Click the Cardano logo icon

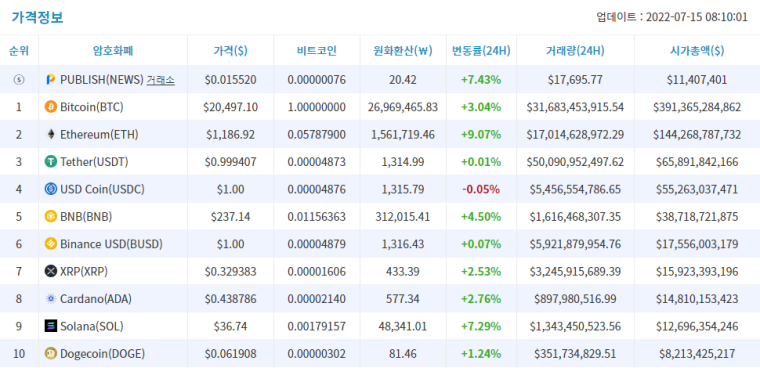tap(50, 299)
